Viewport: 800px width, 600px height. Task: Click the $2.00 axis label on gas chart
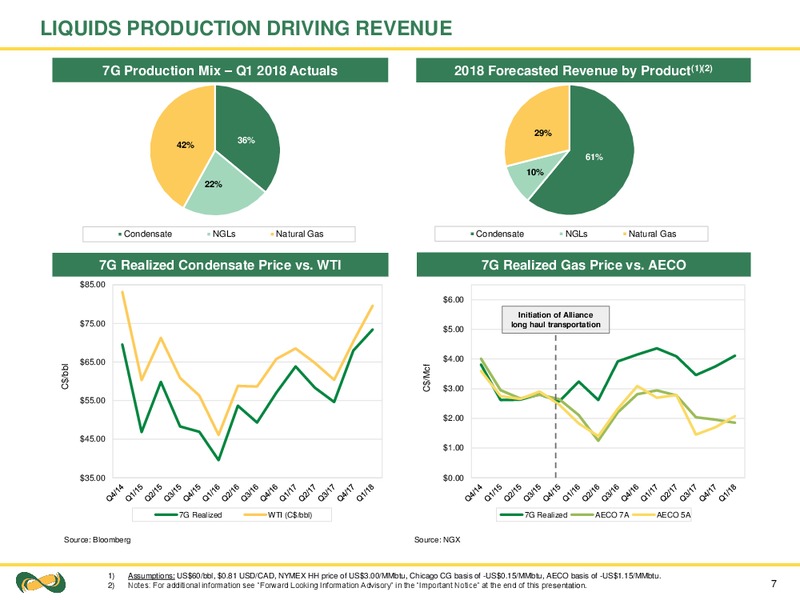453,418
